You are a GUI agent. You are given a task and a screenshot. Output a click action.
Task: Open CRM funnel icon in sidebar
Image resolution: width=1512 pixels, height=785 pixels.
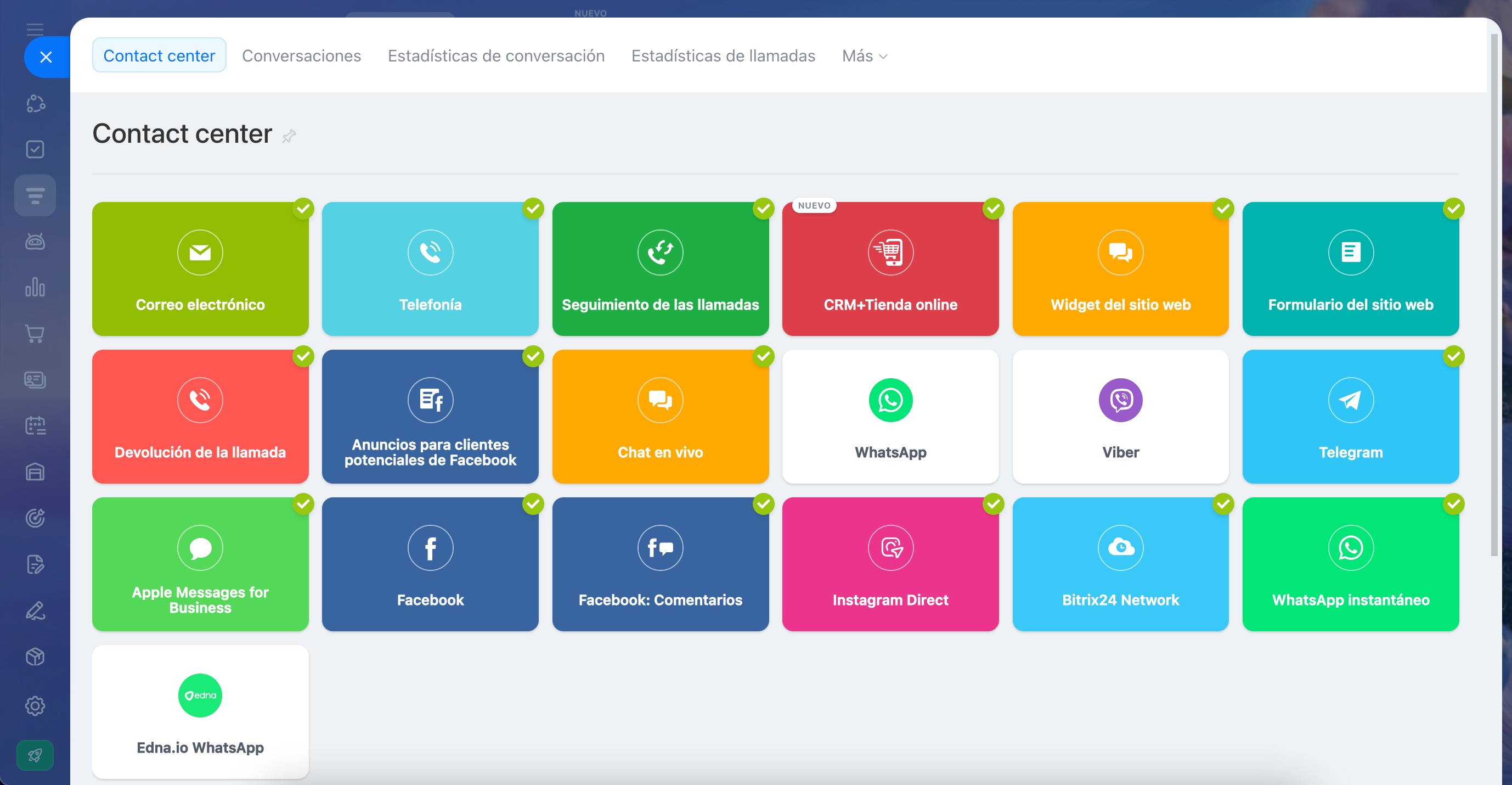tap(35, 195)
